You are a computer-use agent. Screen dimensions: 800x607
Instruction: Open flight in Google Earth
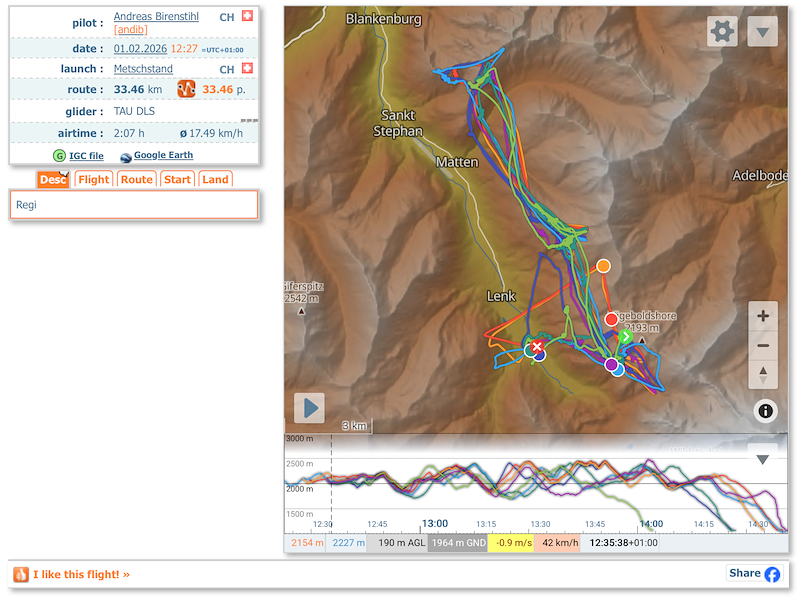(x=162, y=156)
